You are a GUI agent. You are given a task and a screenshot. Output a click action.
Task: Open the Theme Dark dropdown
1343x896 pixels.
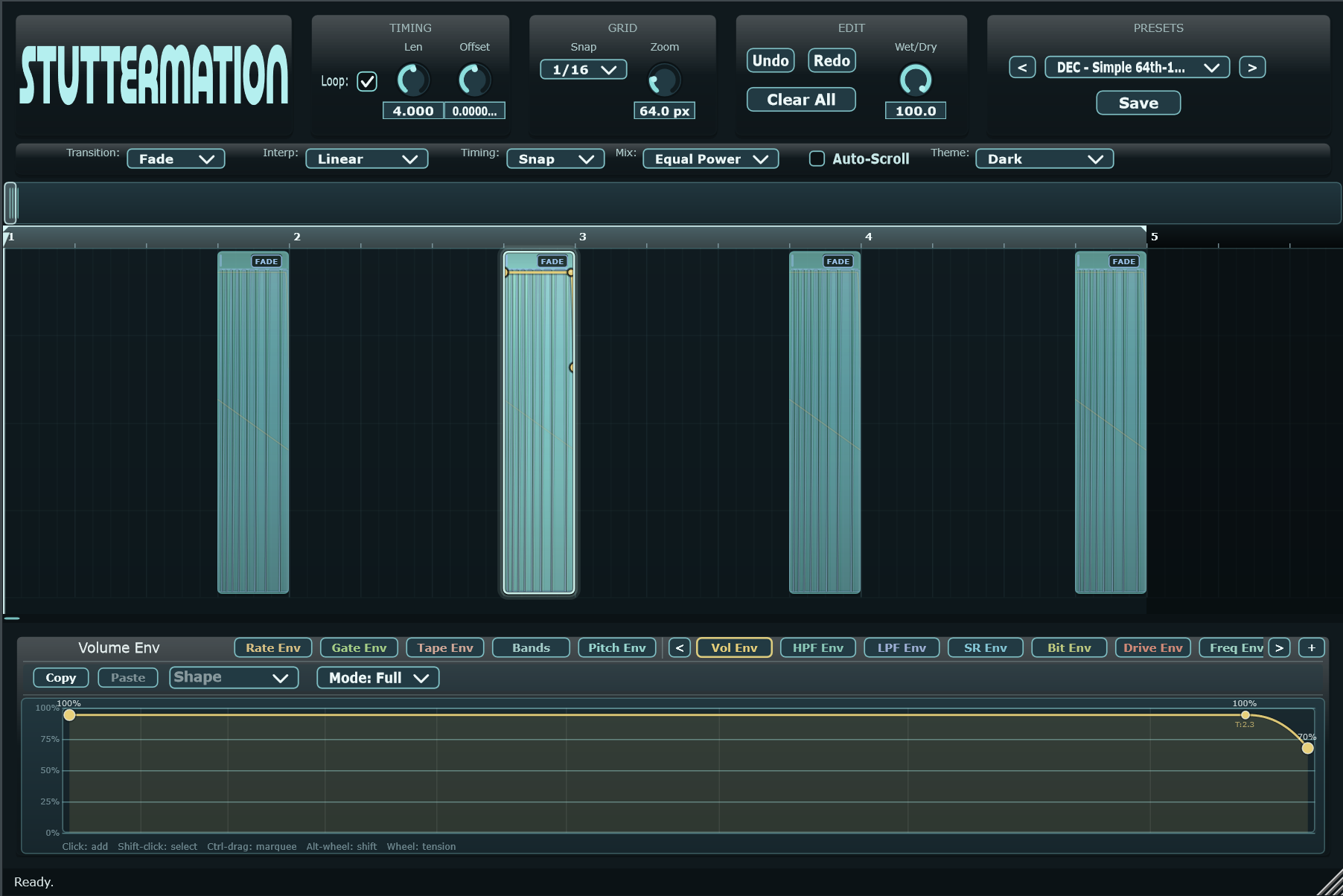pyautogui.click(x=1044, y=159)
